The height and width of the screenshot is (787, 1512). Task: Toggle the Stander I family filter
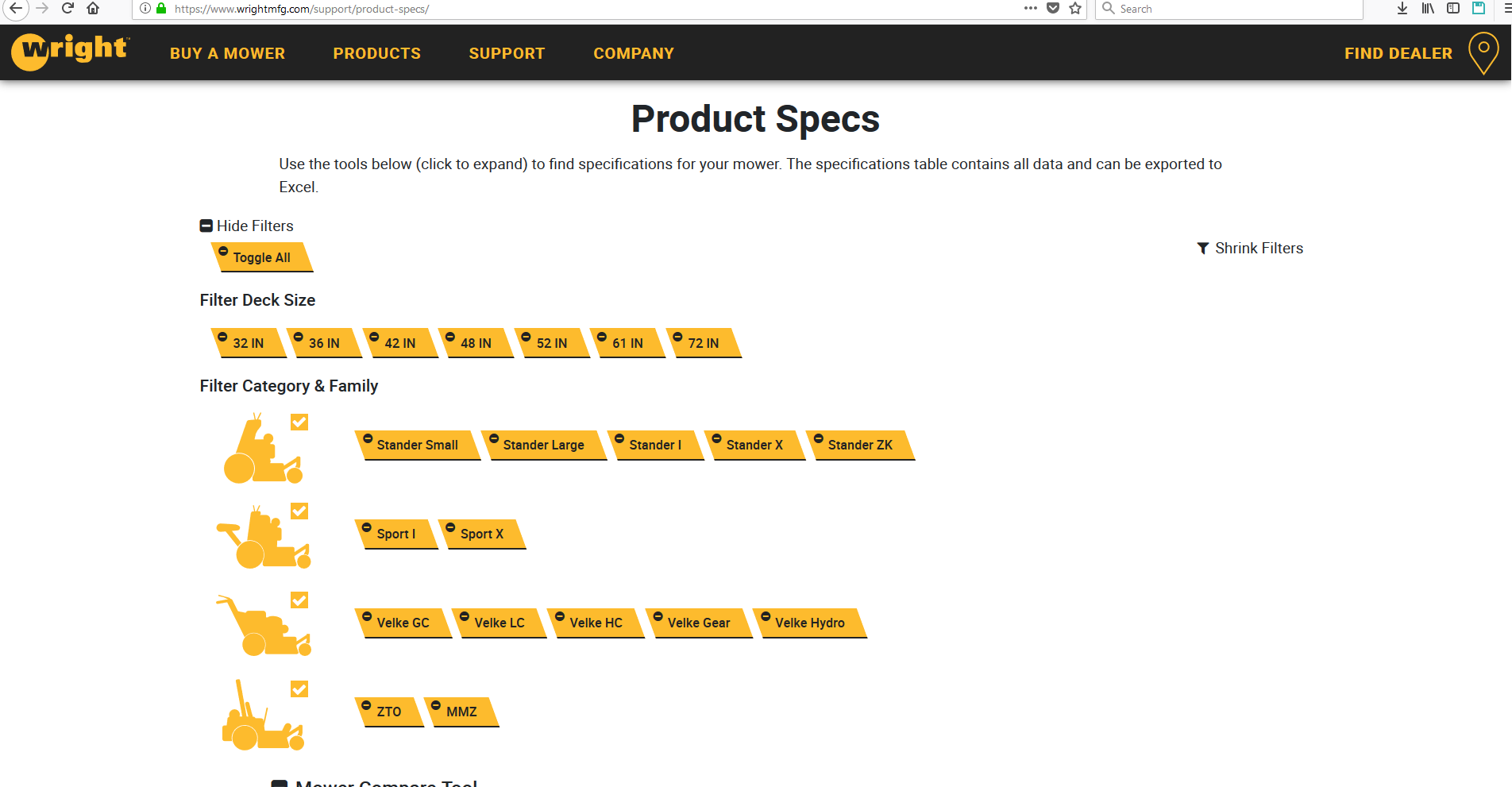656,445
